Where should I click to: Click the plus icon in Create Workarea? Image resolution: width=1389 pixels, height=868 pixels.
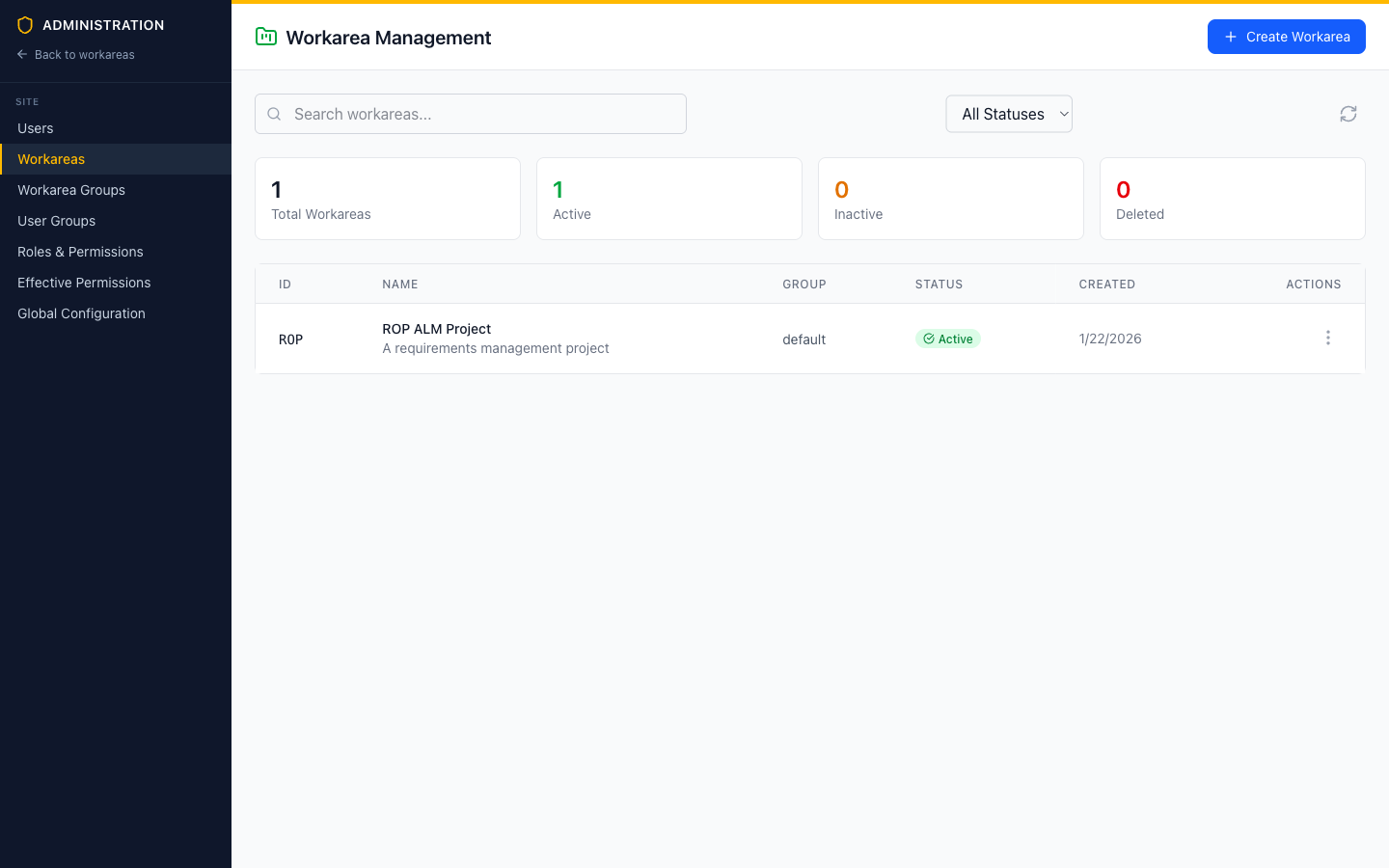pos(1230,37)
